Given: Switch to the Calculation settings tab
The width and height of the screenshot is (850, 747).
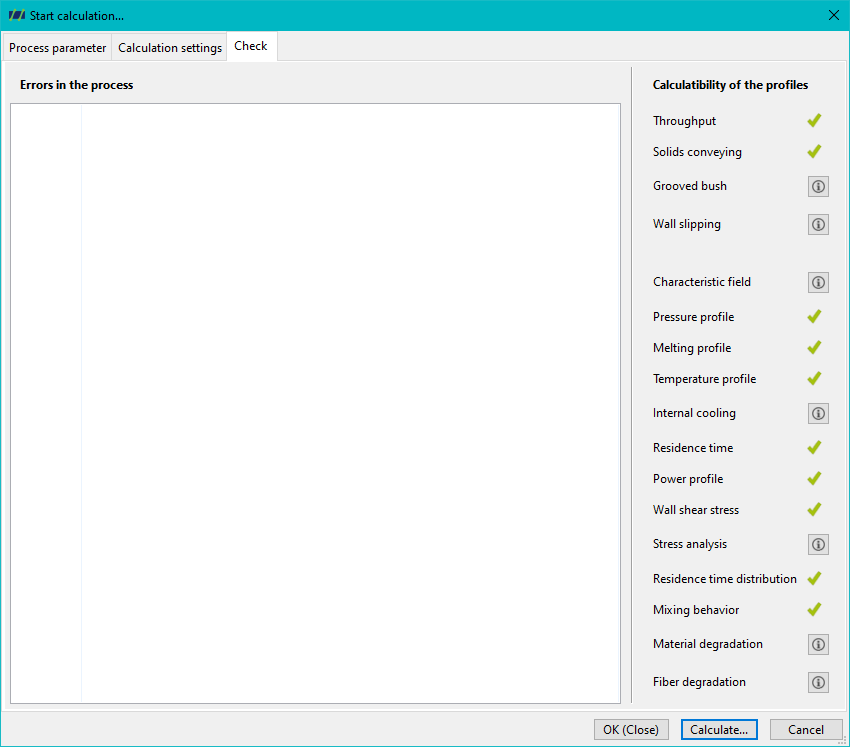Looking at the screenshot, I should click(170, 48).
